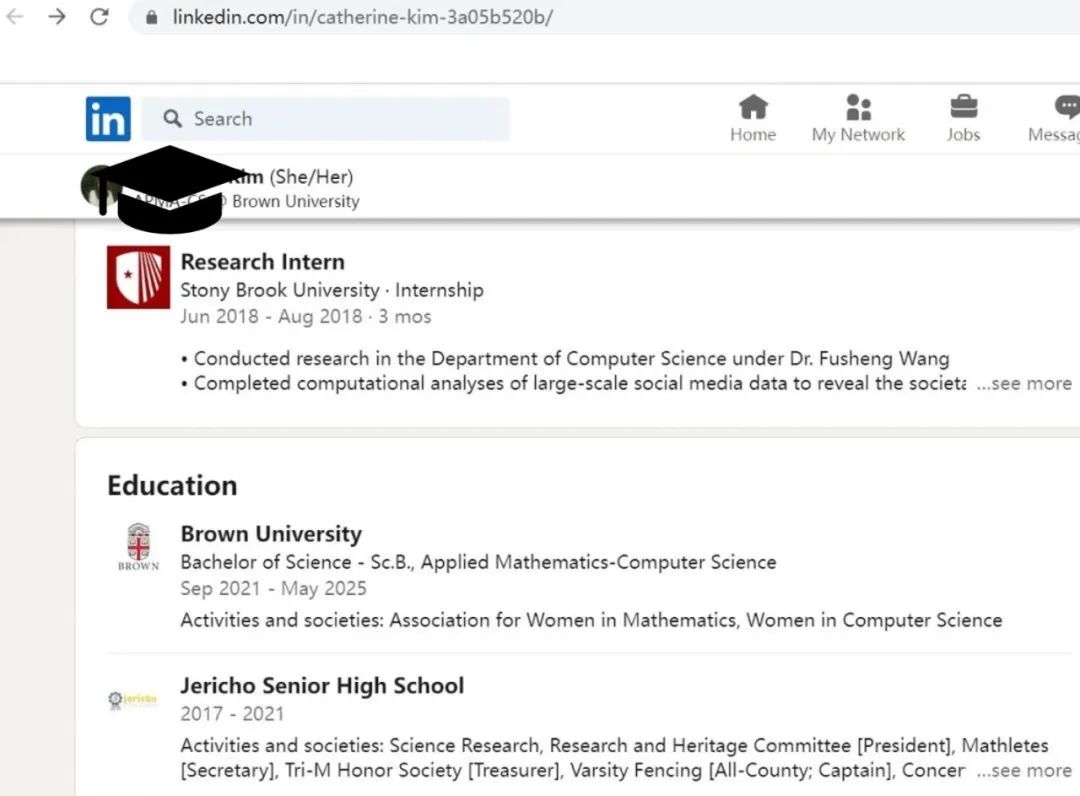Image resolution: width=1080 pixels, height=796 pixels.
Task: Click the LinkedIn logo icon
Action: [108, 119]
